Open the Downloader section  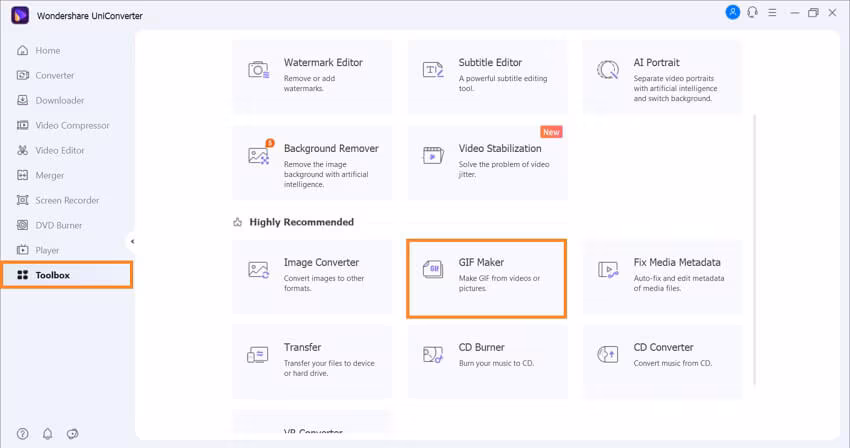click(x=50, y=100)
